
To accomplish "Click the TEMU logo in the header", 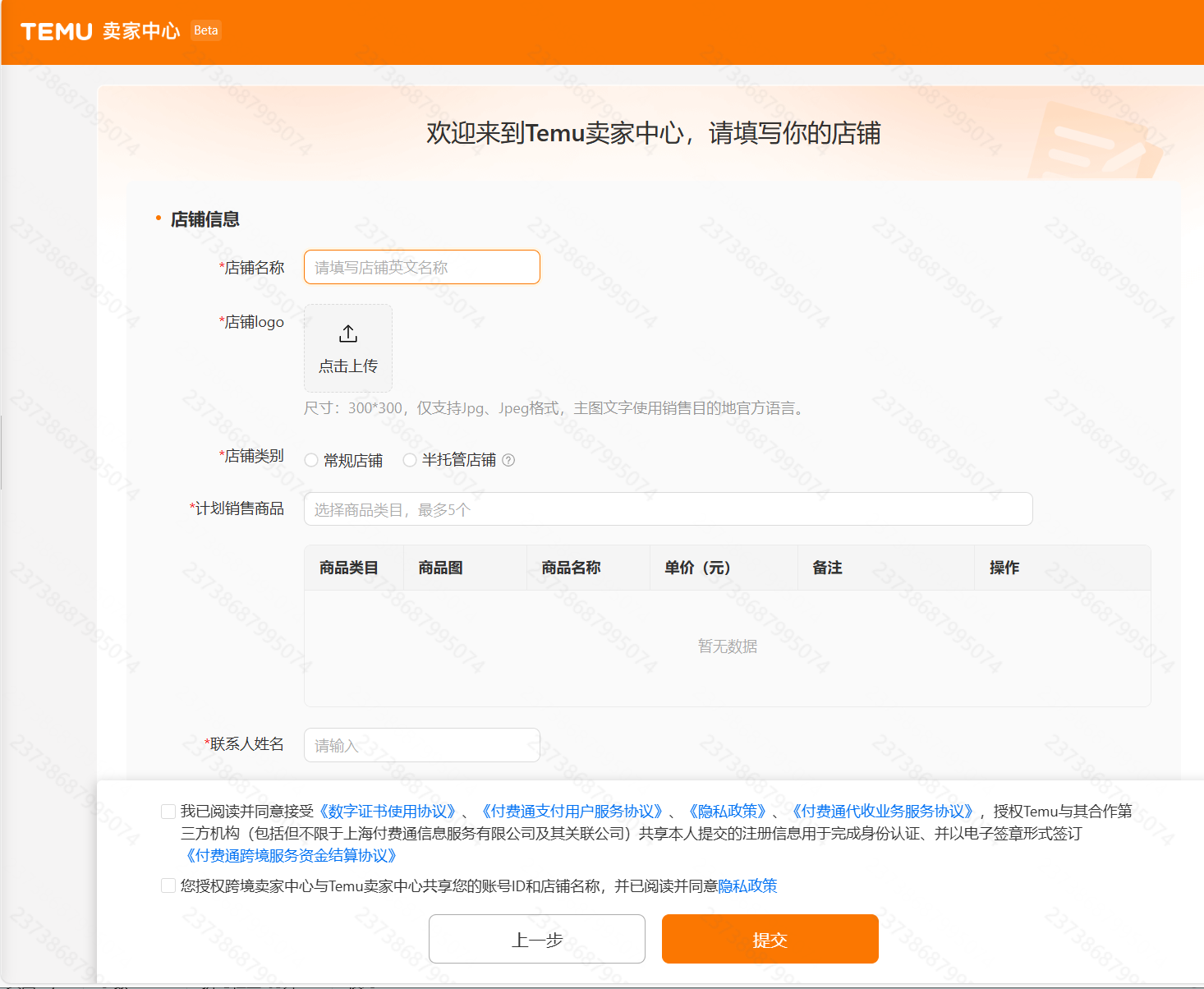I will (55, 30).
